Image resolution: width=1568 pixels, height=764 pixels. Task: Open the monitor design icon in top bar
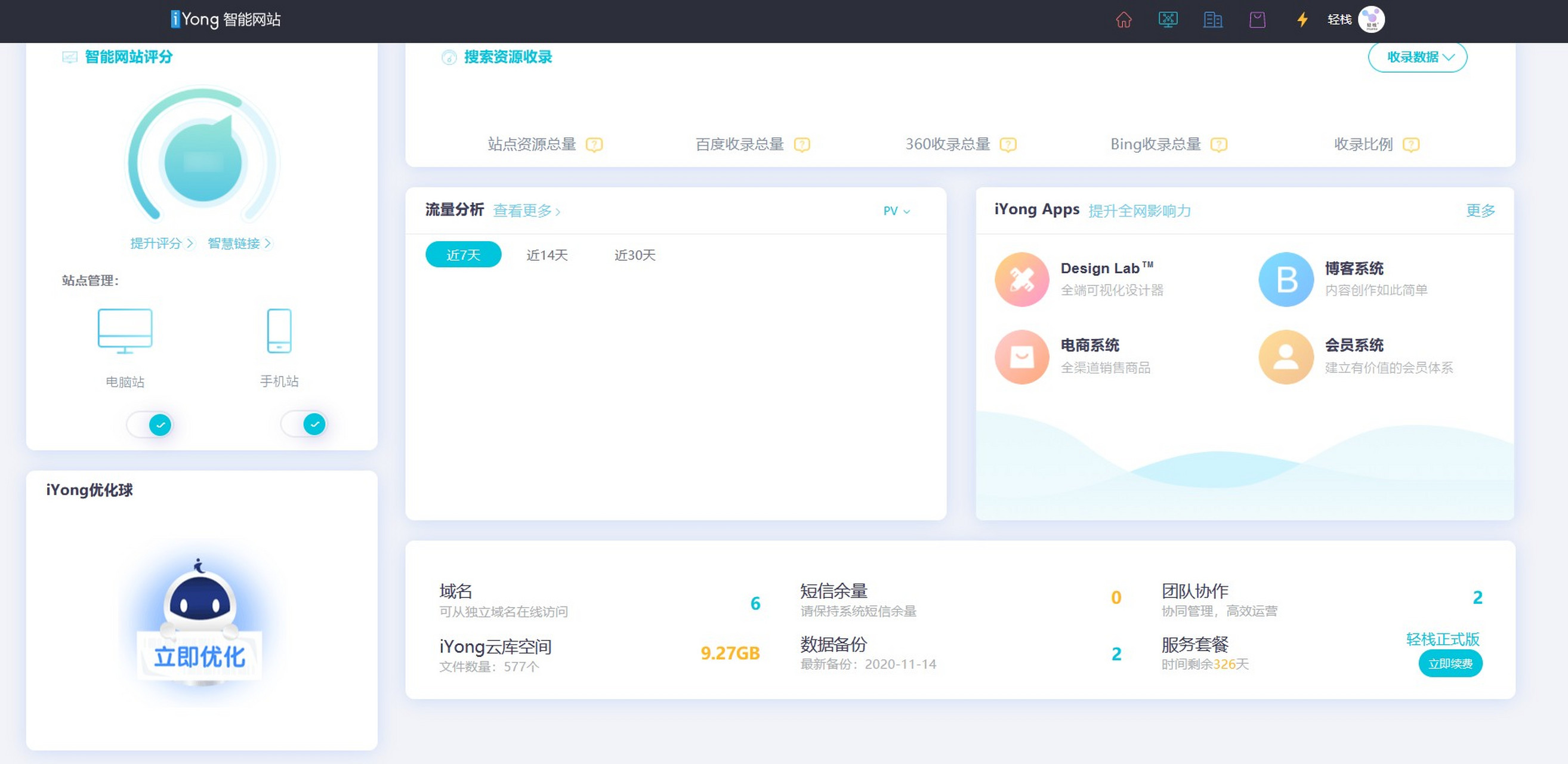1168,20
